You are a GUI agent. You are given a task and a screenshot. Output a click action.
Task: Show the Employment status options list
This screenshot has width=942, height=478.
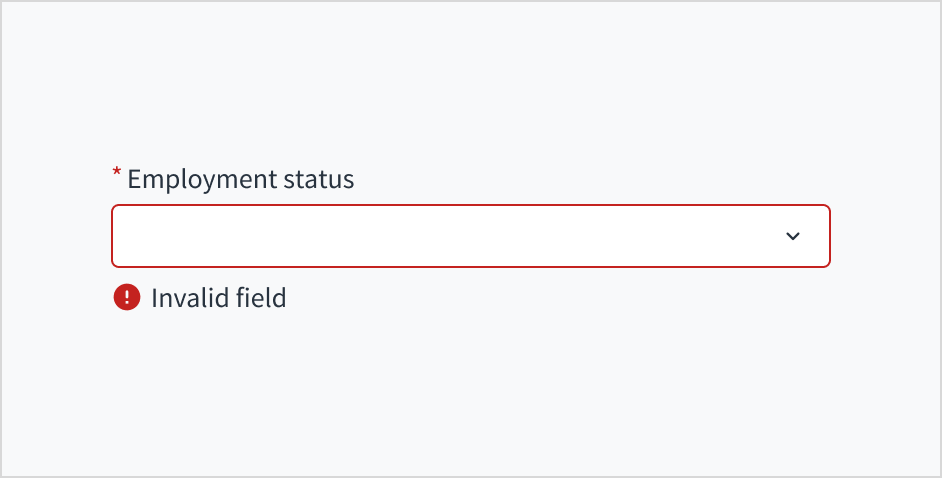470,236
